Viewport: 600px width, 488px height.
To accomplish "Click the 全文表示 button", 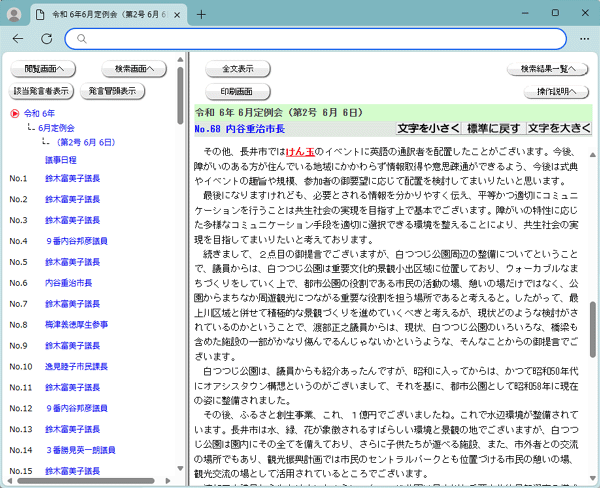I will (238, 69).
